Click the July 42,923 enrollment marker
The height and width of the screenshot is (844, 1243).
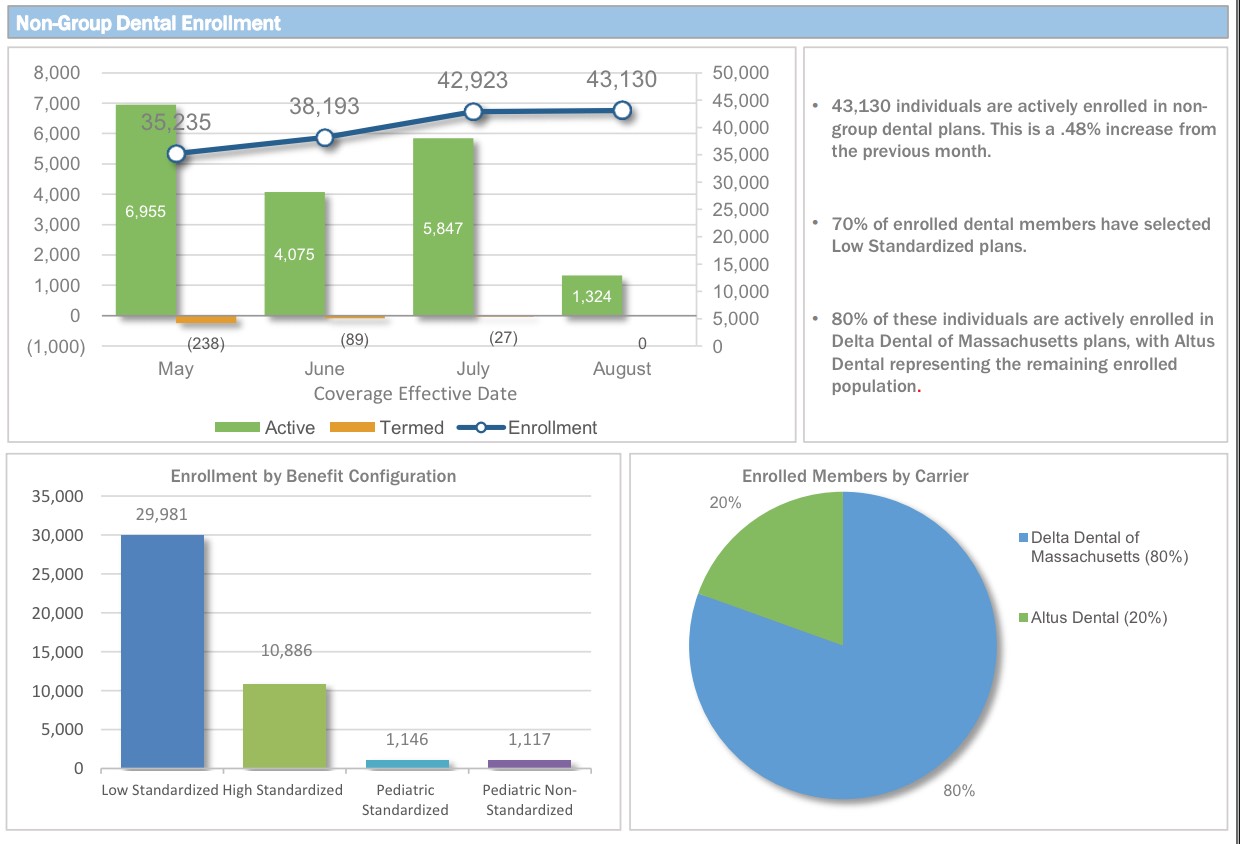(474, 112)
